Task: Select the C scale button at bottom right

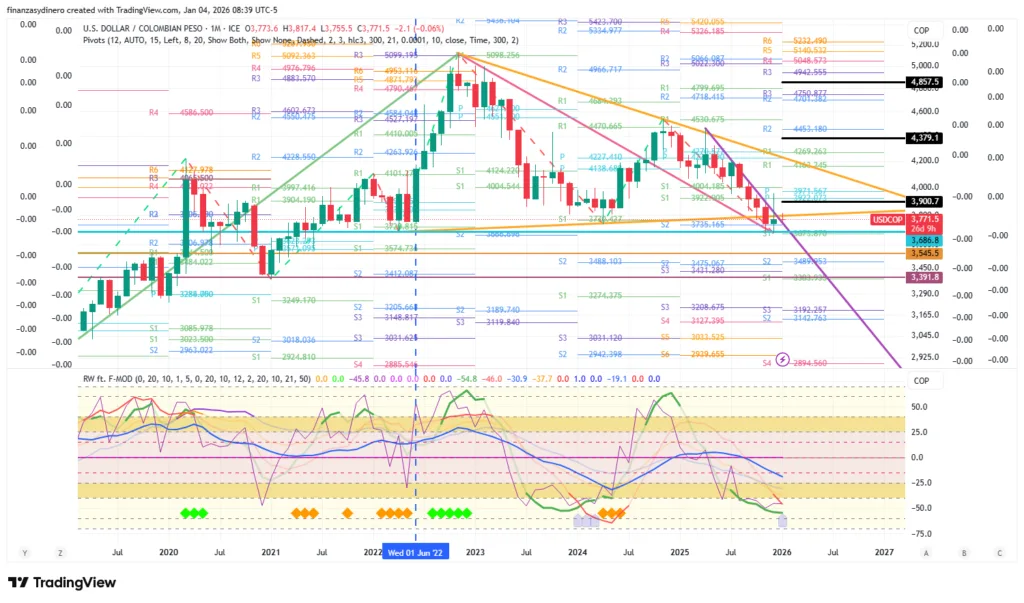Action: [x=1000, y=551]
